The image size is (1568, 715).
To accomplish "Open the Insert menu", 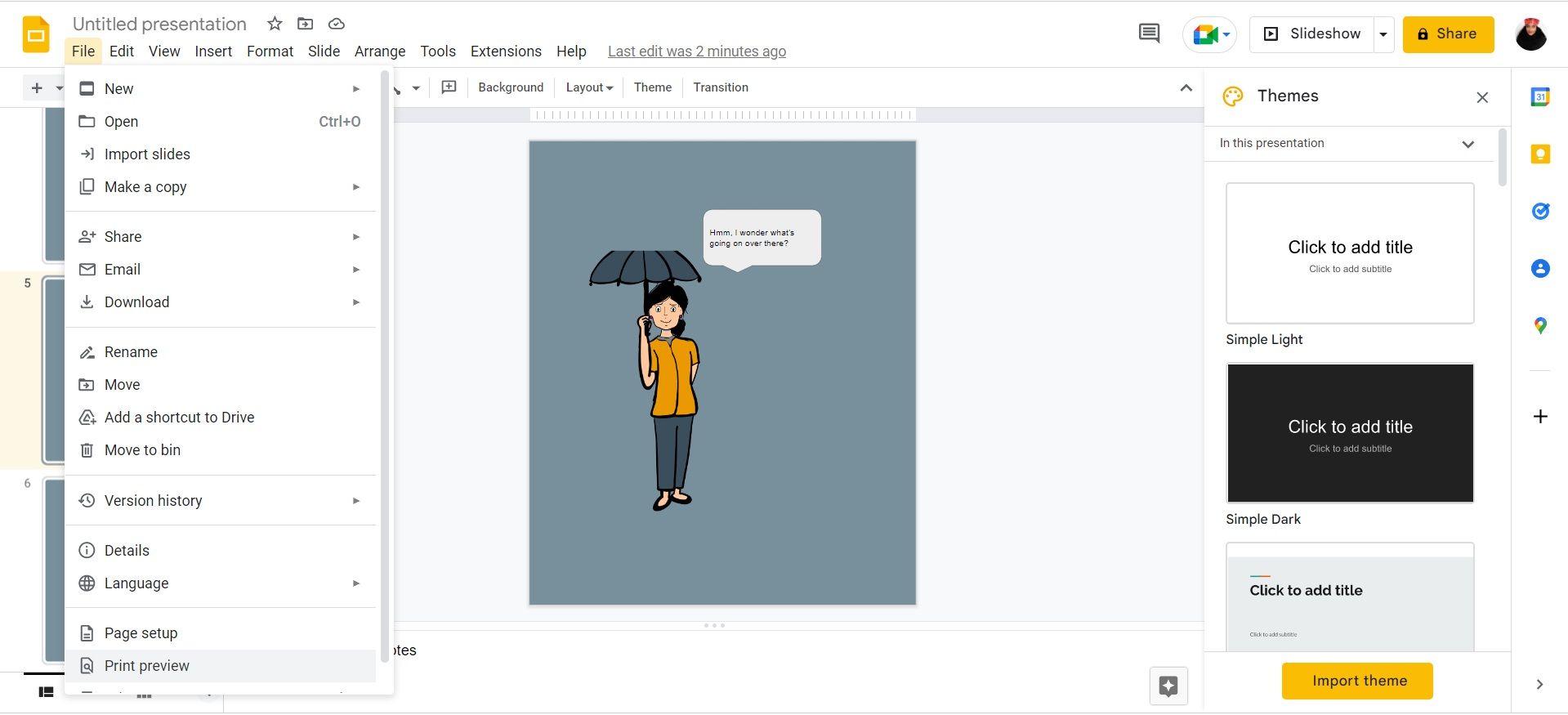I will 213,51.
